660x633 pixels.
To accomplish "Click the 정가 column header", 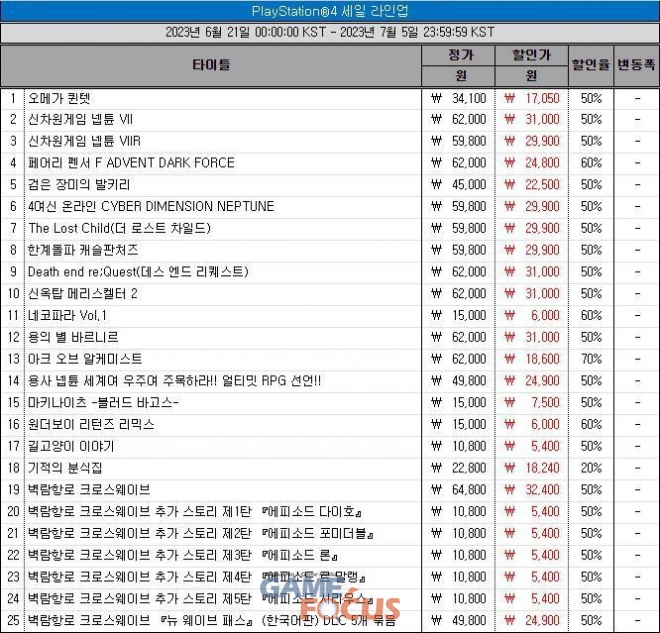I will coord(460,55).
